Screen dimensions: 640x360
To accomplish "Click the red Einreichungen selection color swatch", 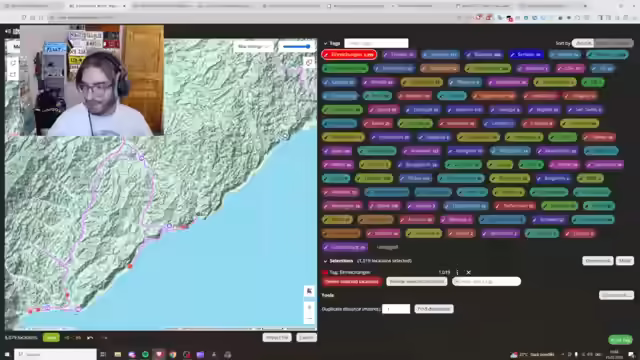I will pos(325,272).
